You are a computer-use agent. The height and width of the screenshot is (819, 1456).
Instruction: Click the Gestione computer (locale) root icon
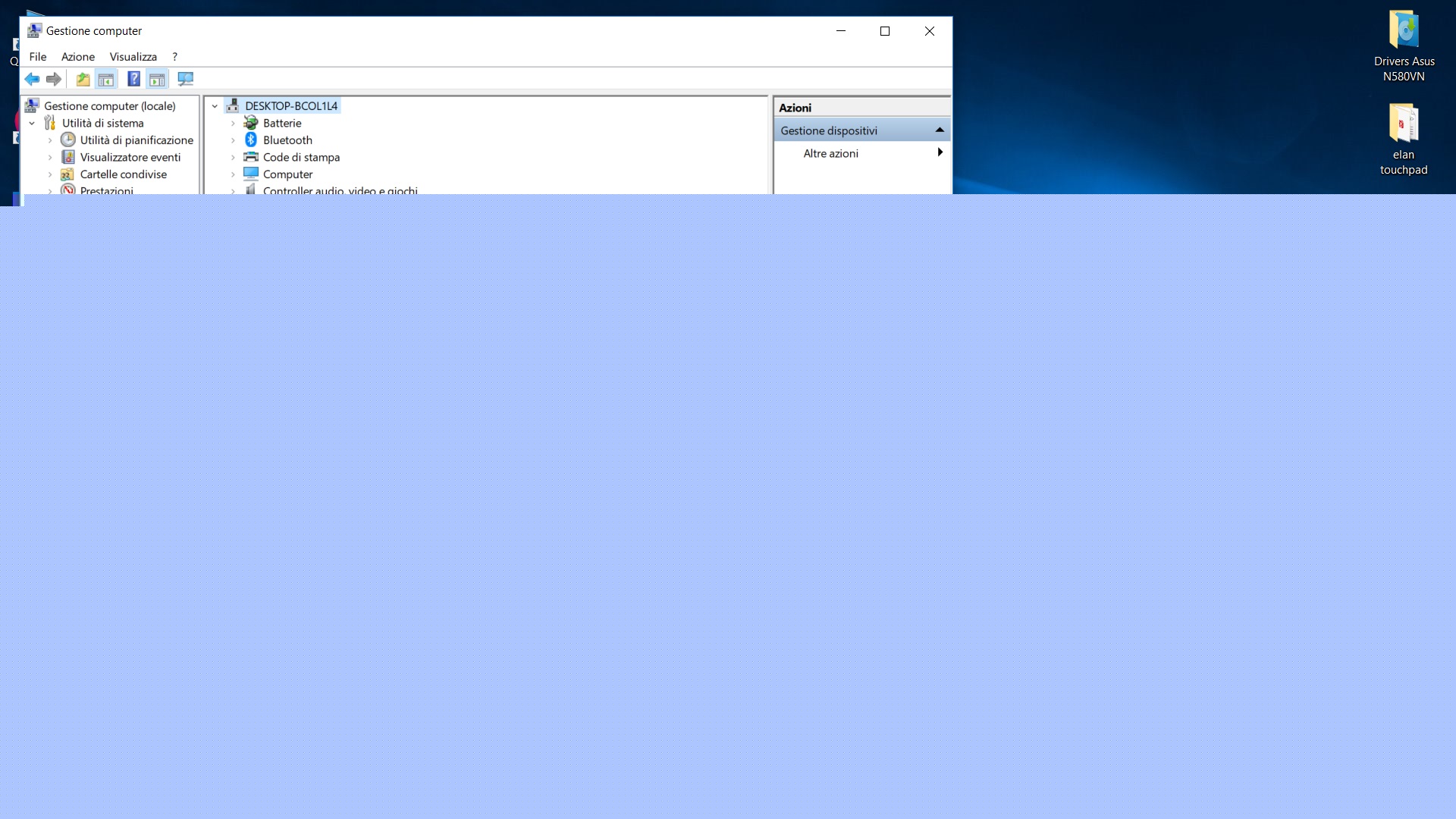pyautogui.click(x=32, y=105)
